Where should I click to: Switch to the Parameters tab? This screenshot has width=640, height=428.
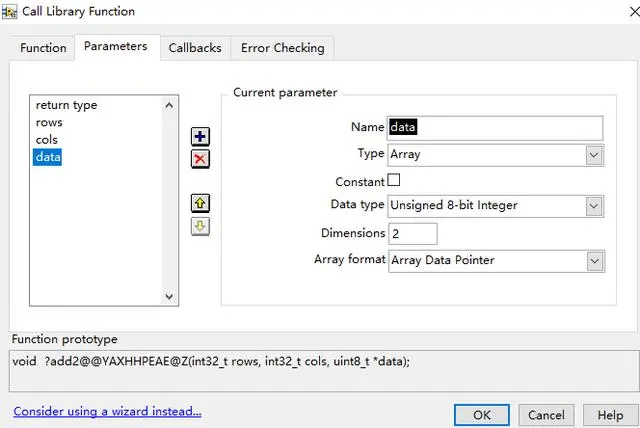coord(116,47)
